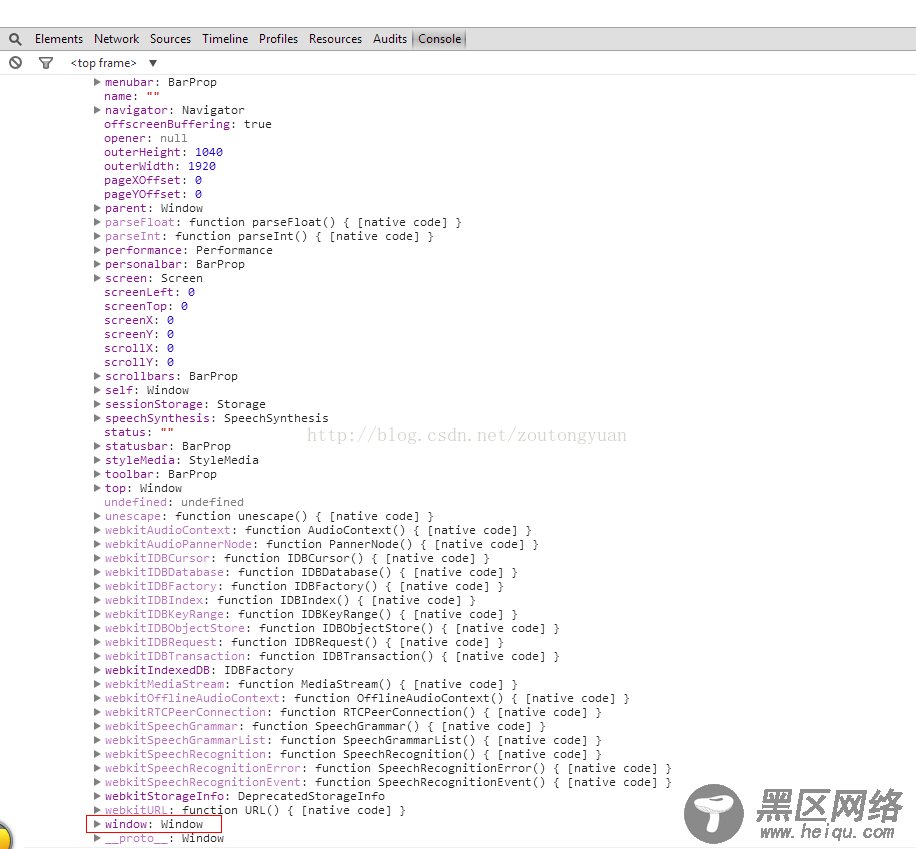916x849 pixels.
Task: Click the status: "" line
Action: click(139, 432)
